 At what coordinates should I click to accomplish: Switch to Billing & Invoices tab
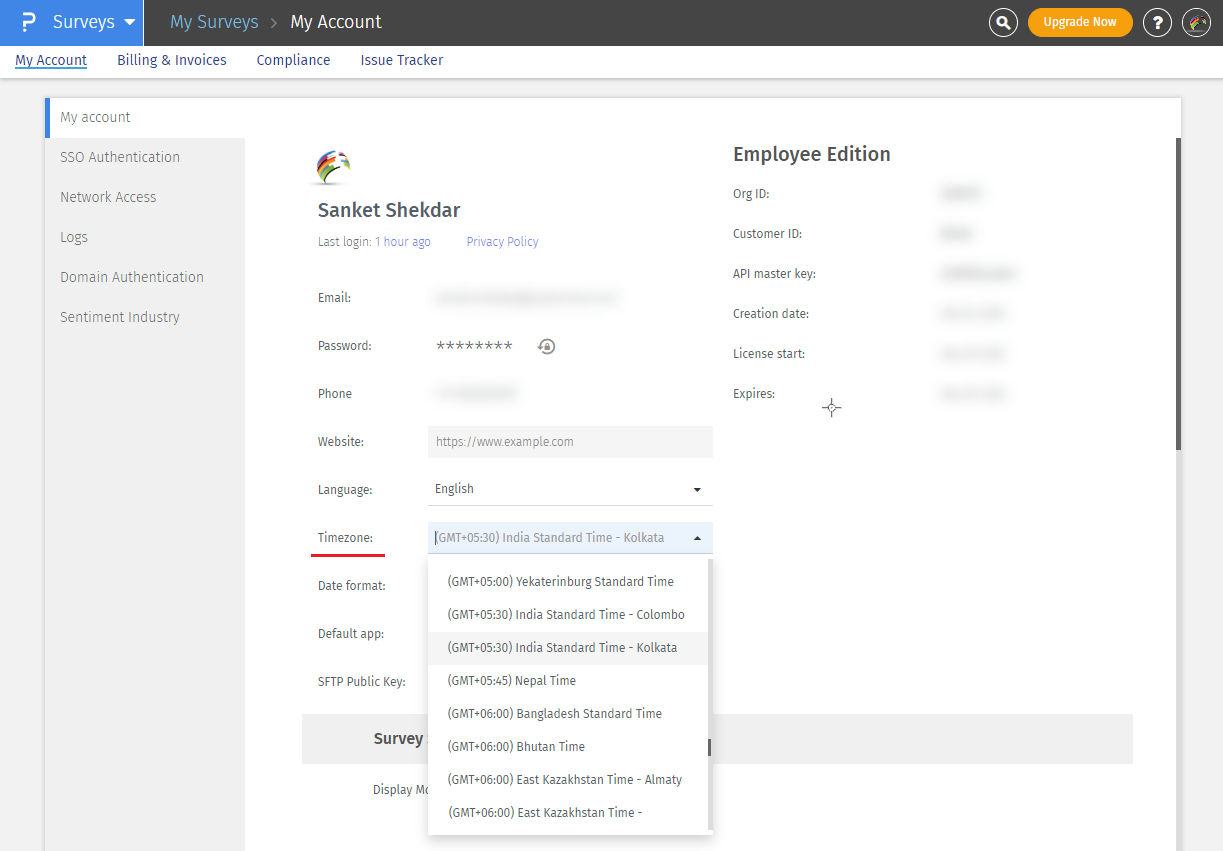[172, 60]
